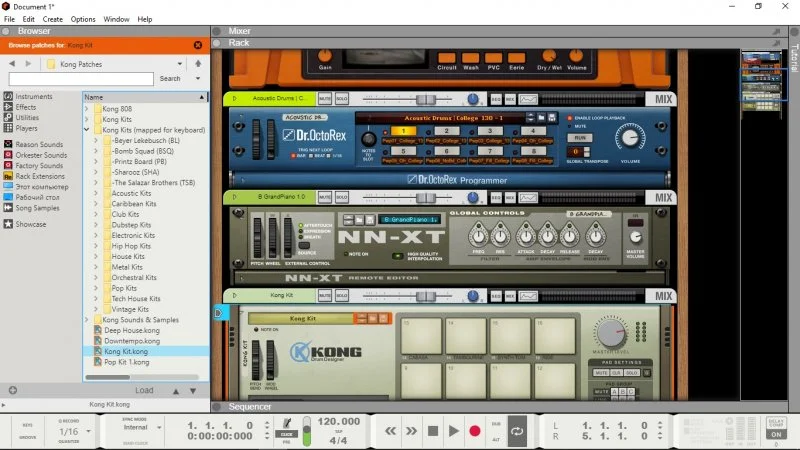Toggle High Quality Interpolation on NN-XT
The width and height of the screenshot is (800, 450).
click(x=397, y=256)
